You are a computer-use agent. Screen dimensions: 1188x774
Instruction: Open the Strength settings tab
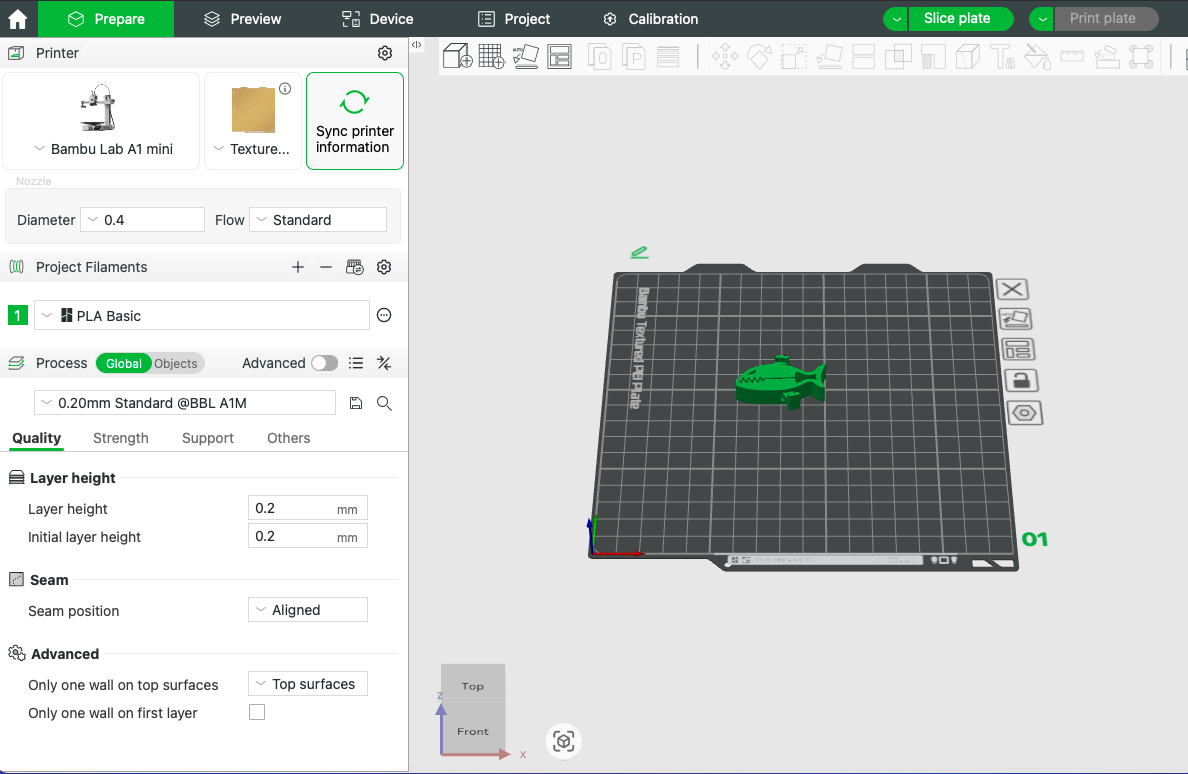click(x=120, y=438)
